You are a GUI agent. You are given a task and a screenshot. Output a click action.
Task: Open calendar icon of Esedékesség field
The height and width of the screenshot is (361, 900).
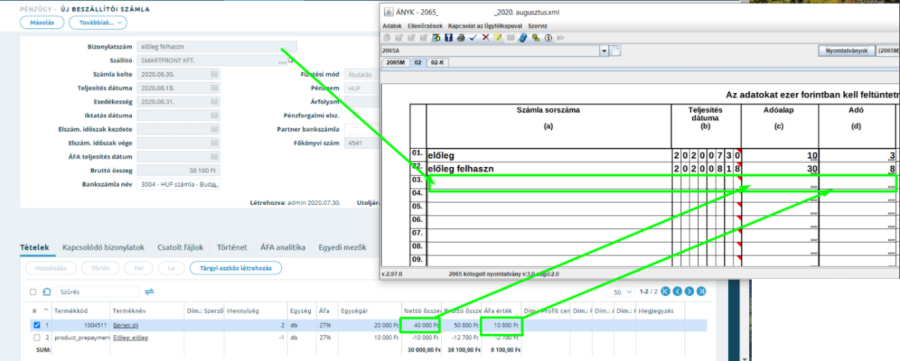[214, 102]
